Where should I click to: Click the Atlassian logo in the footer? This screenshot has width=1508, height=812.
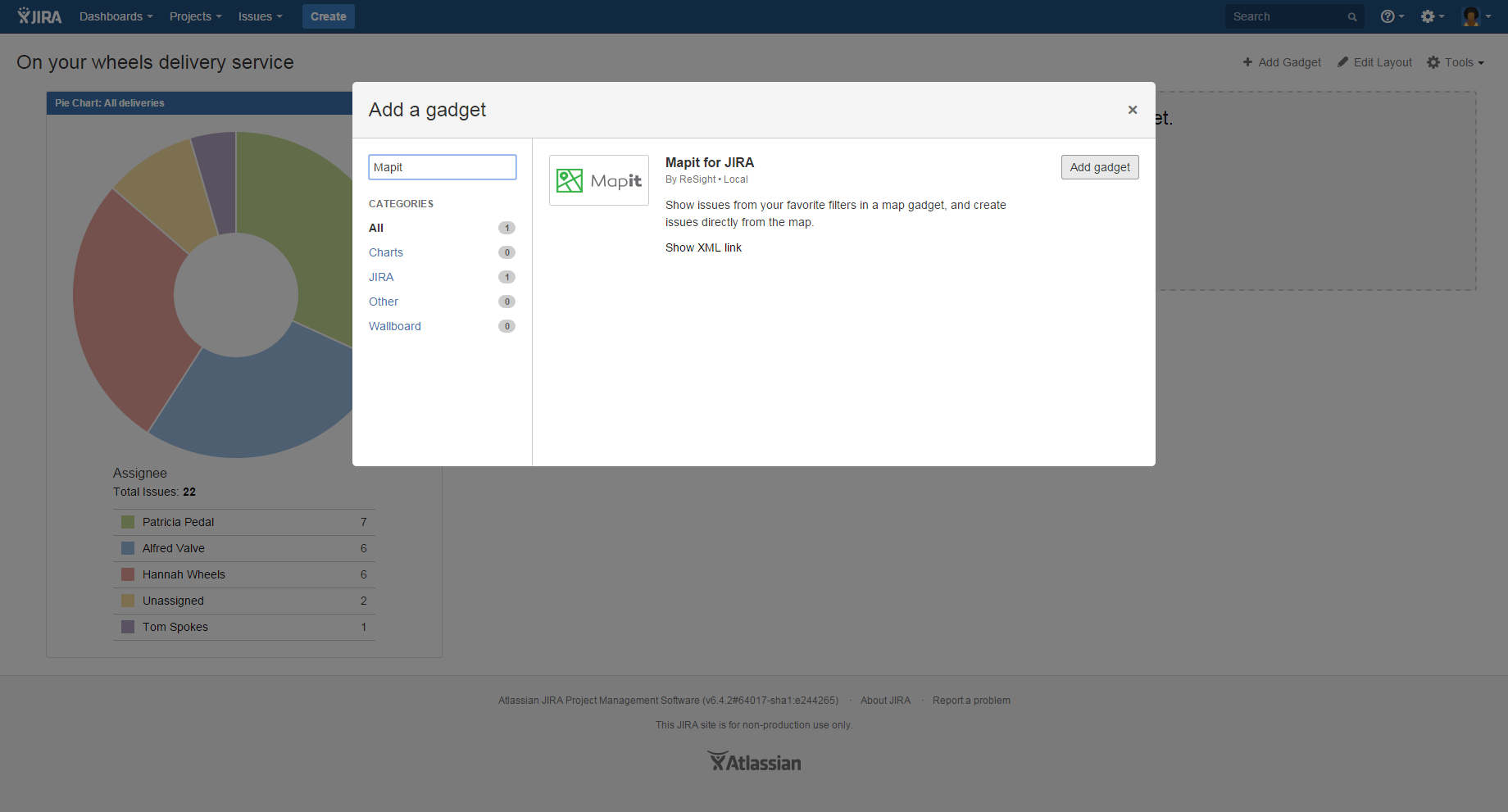pos(753,760)
